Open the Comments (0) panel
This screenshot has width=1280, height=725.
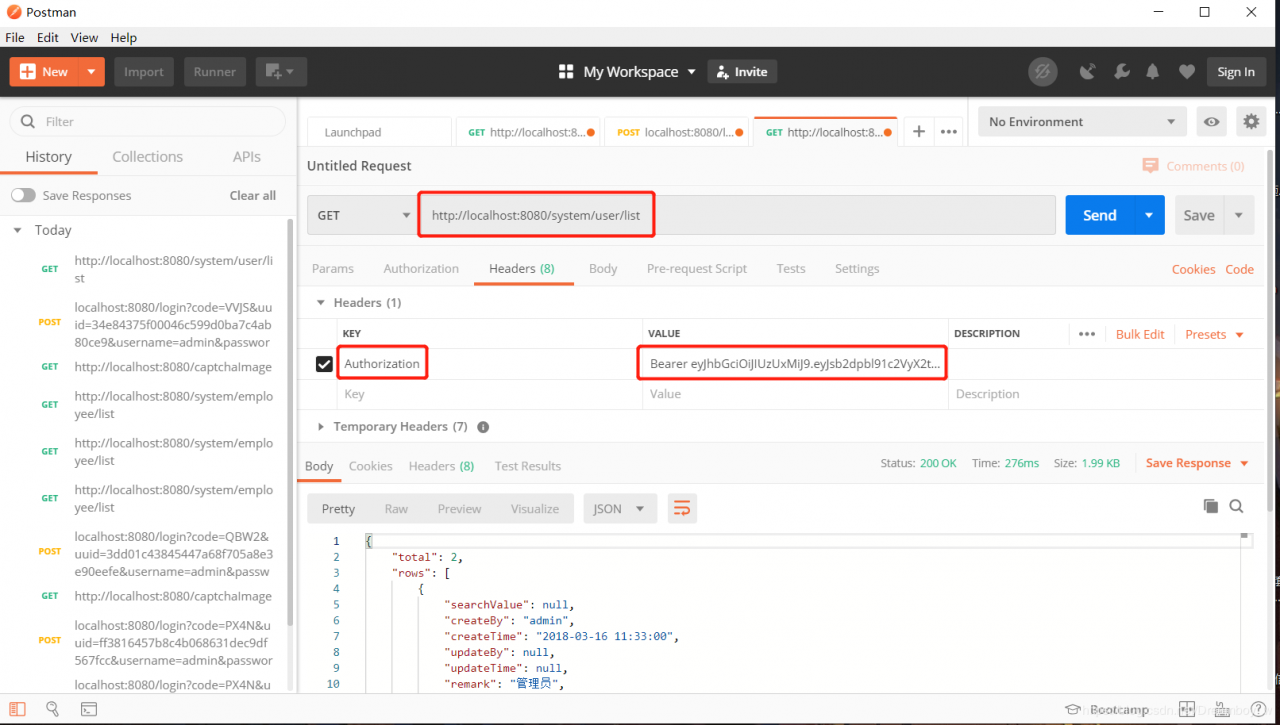tap(1194, 166)
